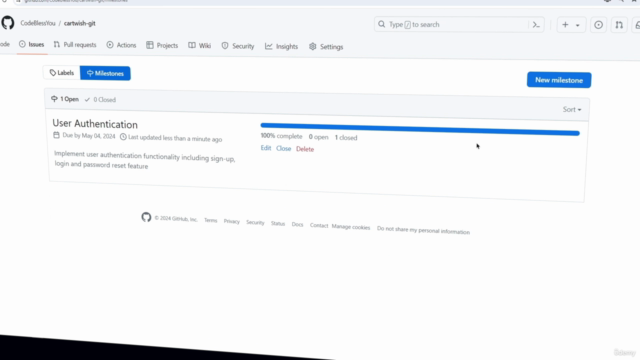The height and width of the screenshot is (360, 640).
Task: Expand the Sort dropdown
Action: pyautogui.click(x=572, y=109)
